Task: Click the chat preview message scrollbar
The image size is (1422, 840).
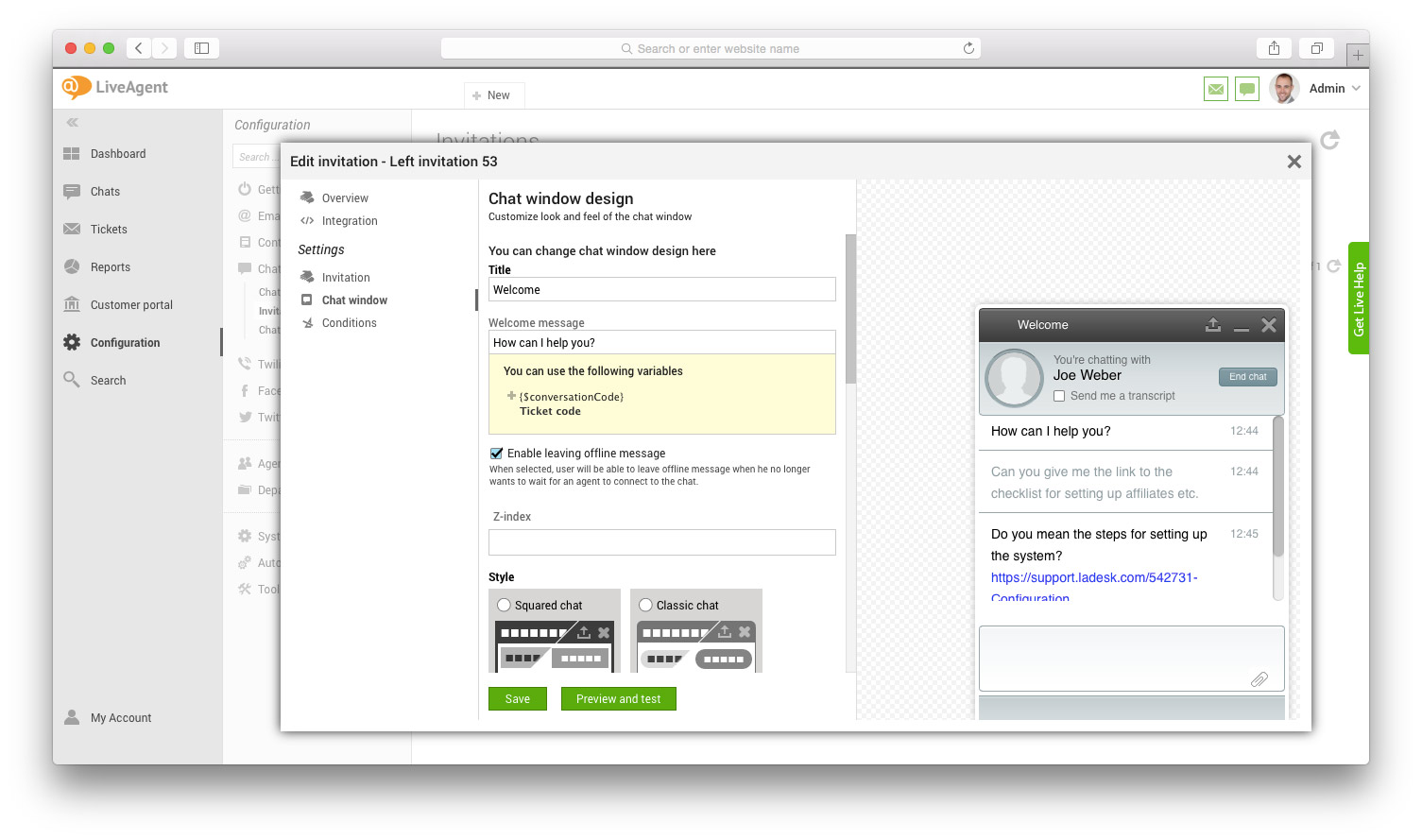Action: tap(1278, 487)
